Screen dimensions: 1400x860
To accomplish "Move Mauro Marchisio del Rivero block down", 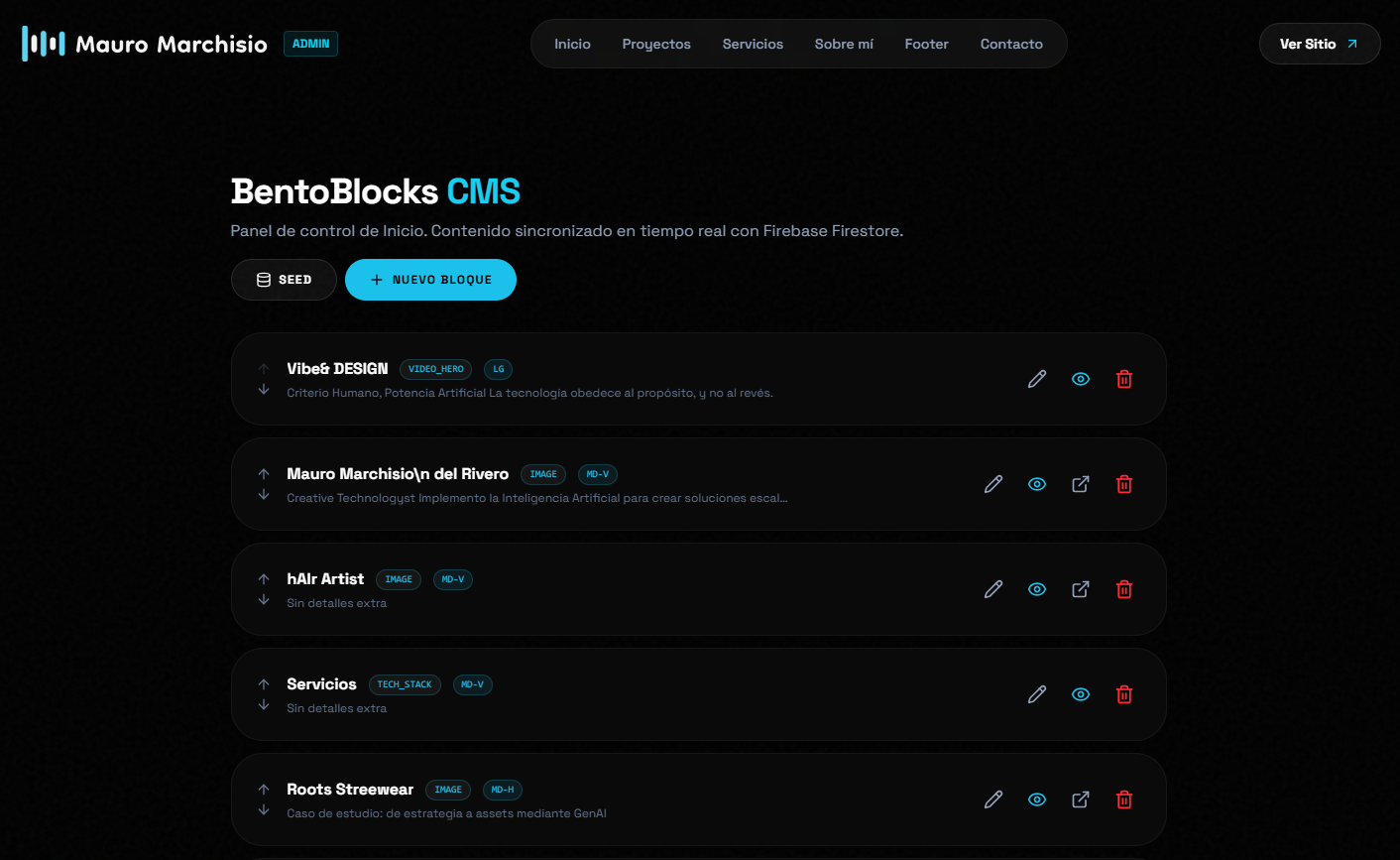I will click(x=264, y=495).
